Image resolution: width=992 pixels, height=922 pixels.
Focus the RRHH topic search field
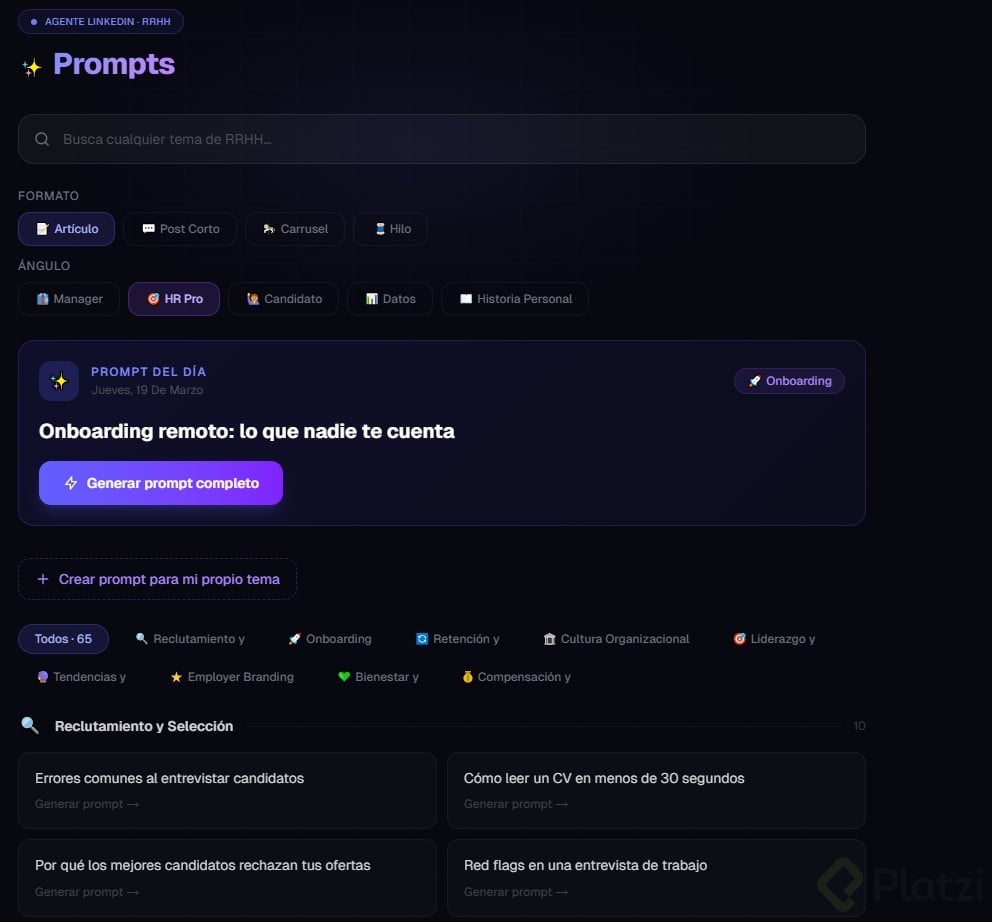click(x=450, y=140)
